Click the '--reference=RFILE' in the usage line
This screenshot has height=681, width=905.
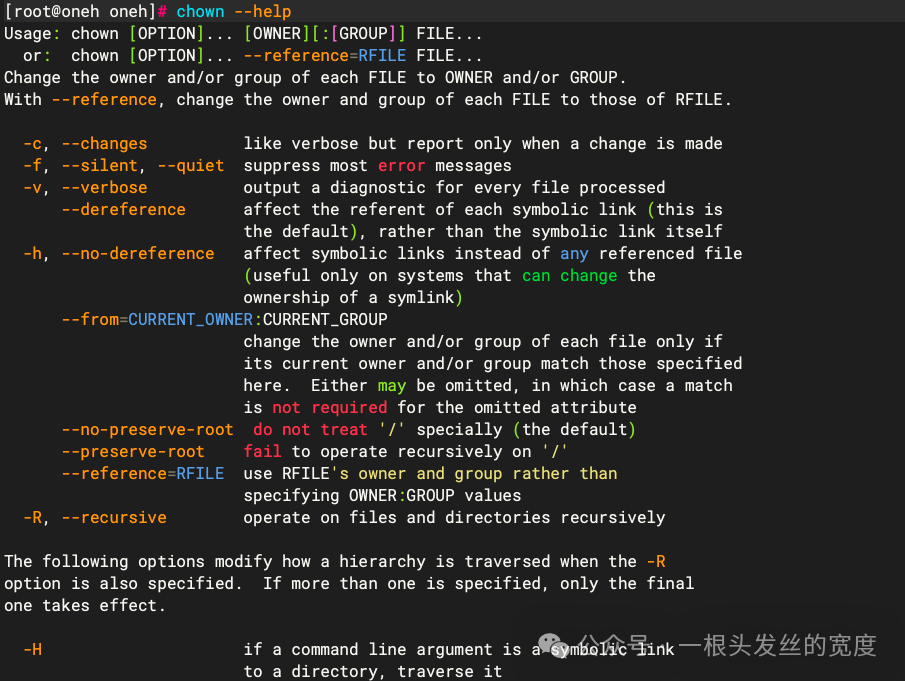tap(324, 55)
